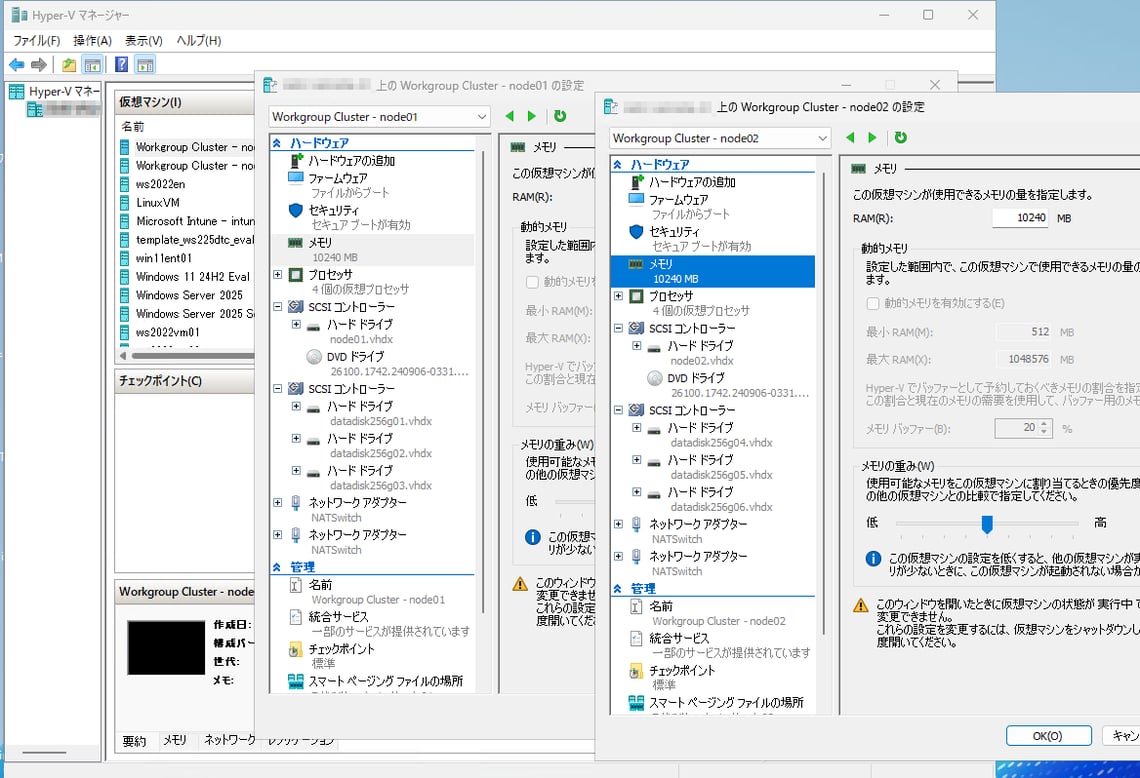This screenshot has width=1140, height=778.
Task: Select ws2022vm01 in virtual machines list
Action: [167, 332]
